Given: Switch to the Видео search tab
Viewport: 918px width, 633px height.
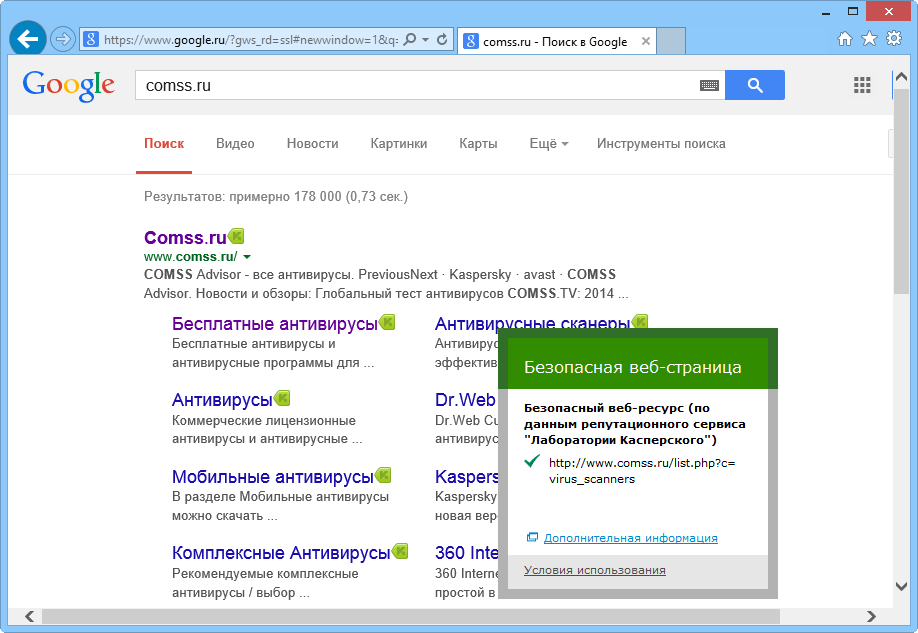Looking at the screenshot, I should (234, 143).
